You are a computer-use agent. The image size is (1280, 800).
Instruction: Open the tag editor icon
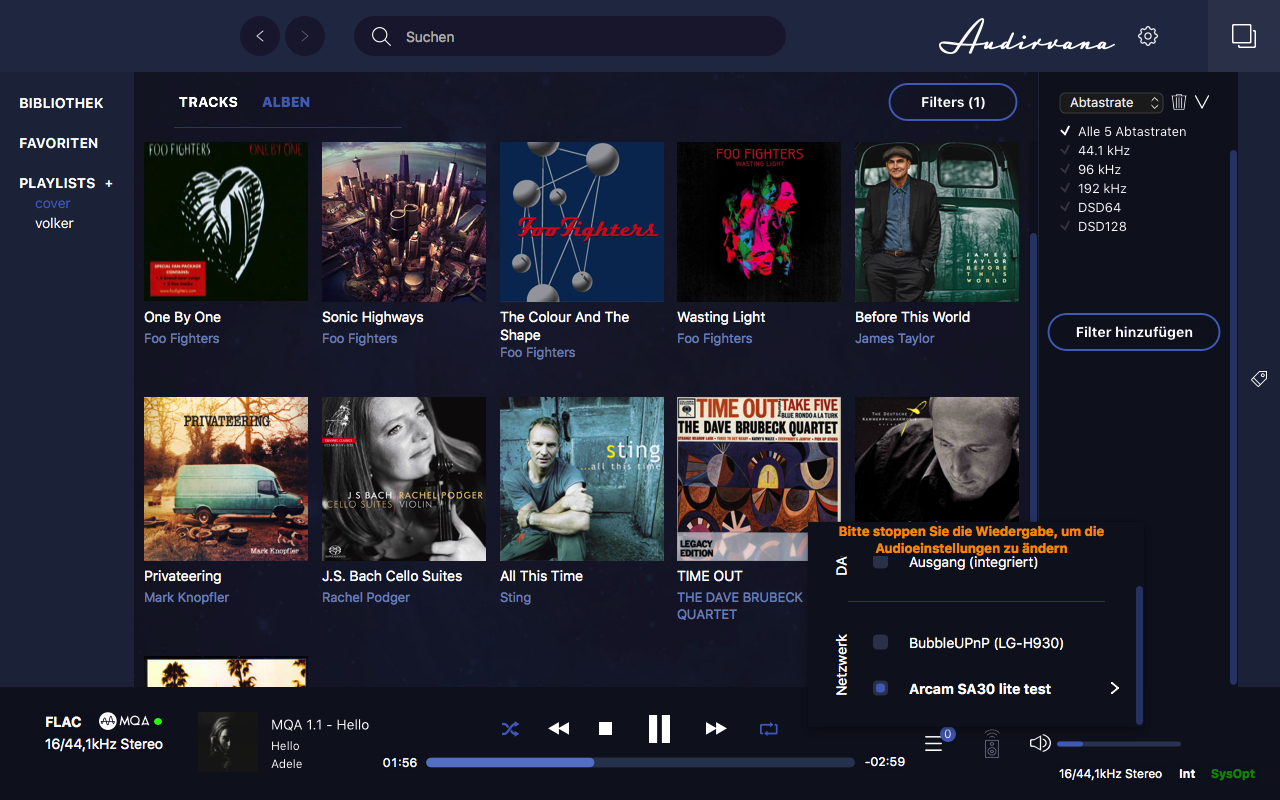(x=1259, y=378)
